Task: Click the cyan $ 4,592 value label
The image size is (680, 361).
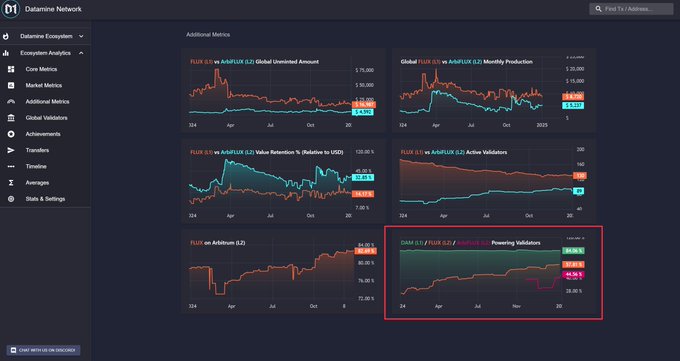Action: [363, 112]
